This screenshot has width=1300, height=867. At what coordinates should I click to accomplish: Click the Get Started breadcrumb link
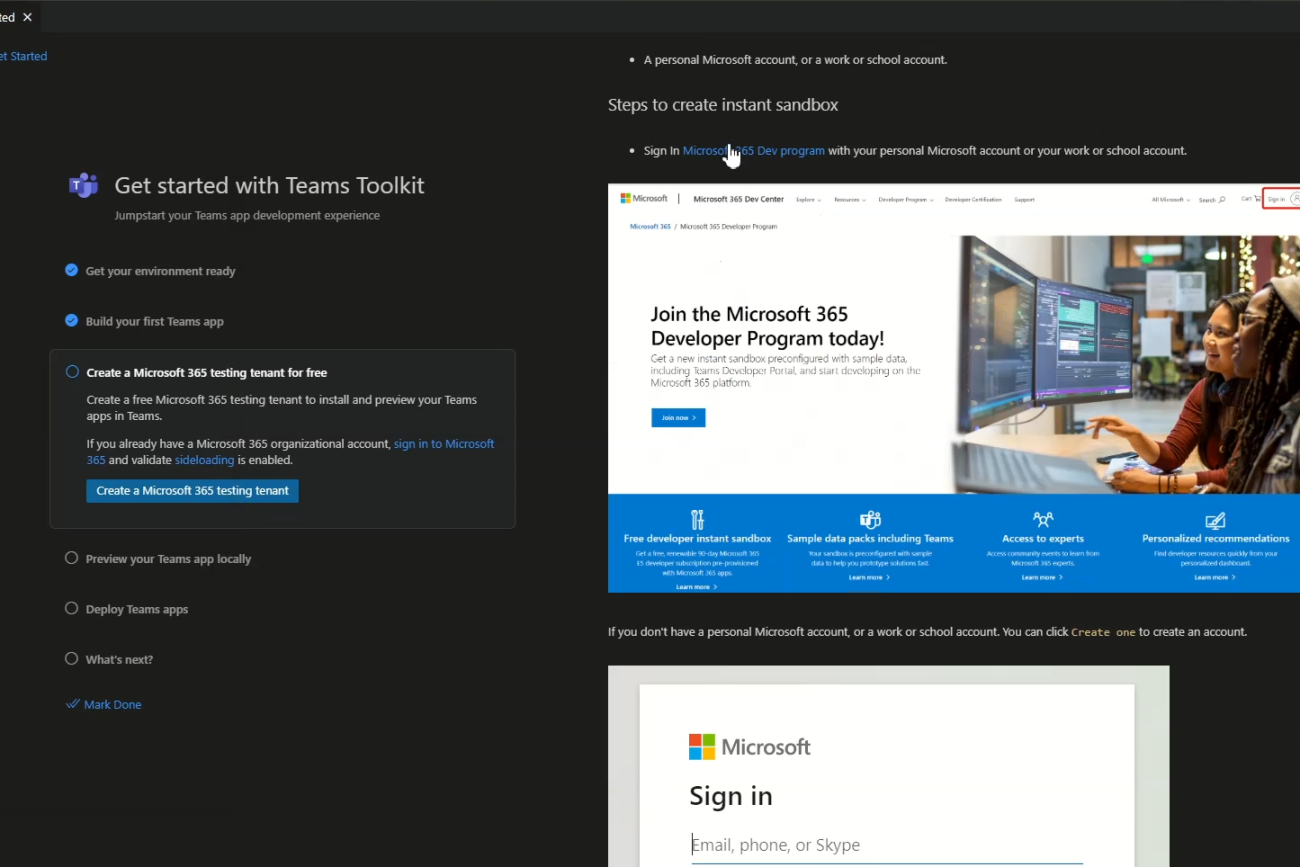point(23,56)
